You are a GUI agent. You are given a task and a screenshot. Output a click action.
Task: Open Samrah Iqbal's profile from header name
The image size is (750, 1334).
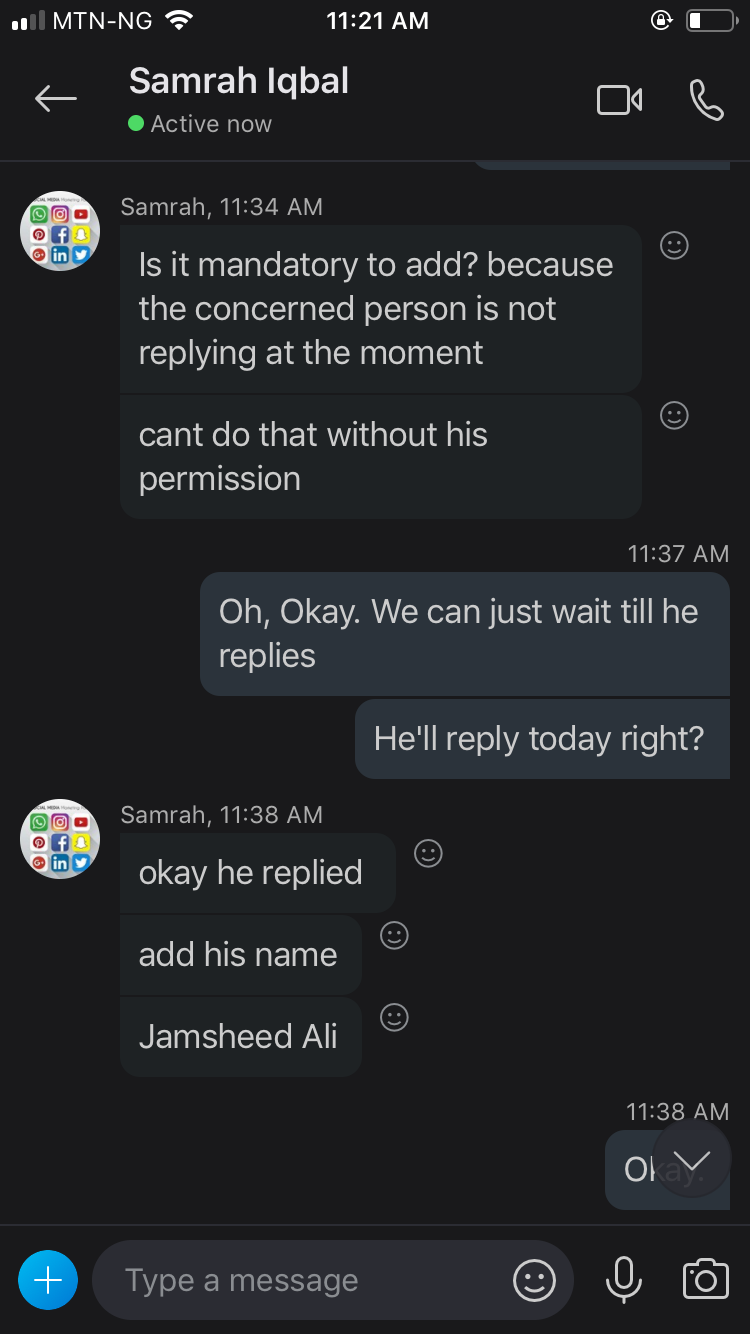click(239, 81)
